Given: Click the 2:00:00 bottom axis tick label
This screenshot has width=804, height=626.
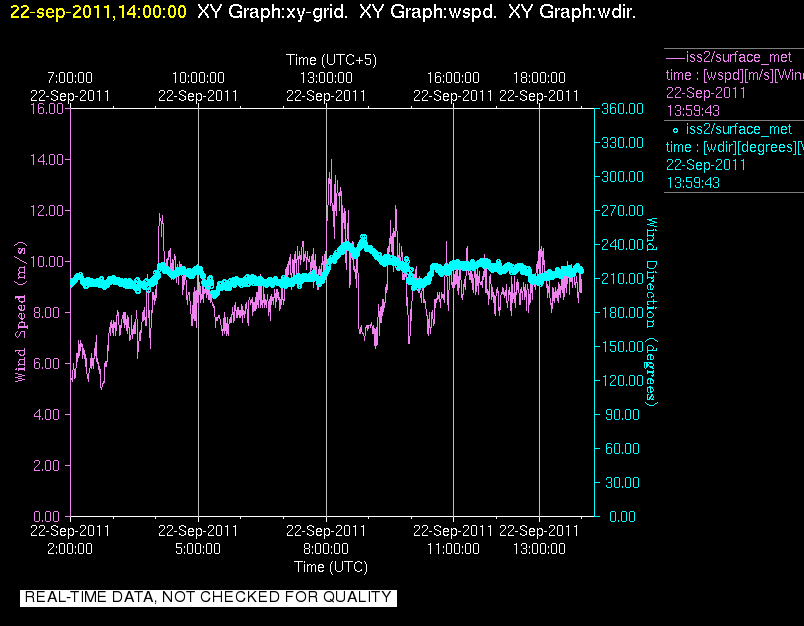Looking at the screenshot, I should tap(70, 549).
